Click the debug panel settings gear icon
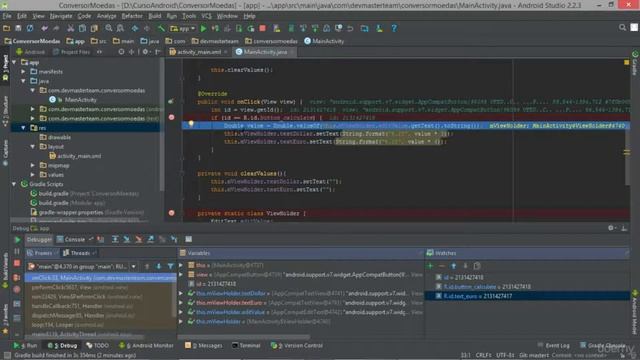This screenshot has height=360, width=640. click(611, 228)
